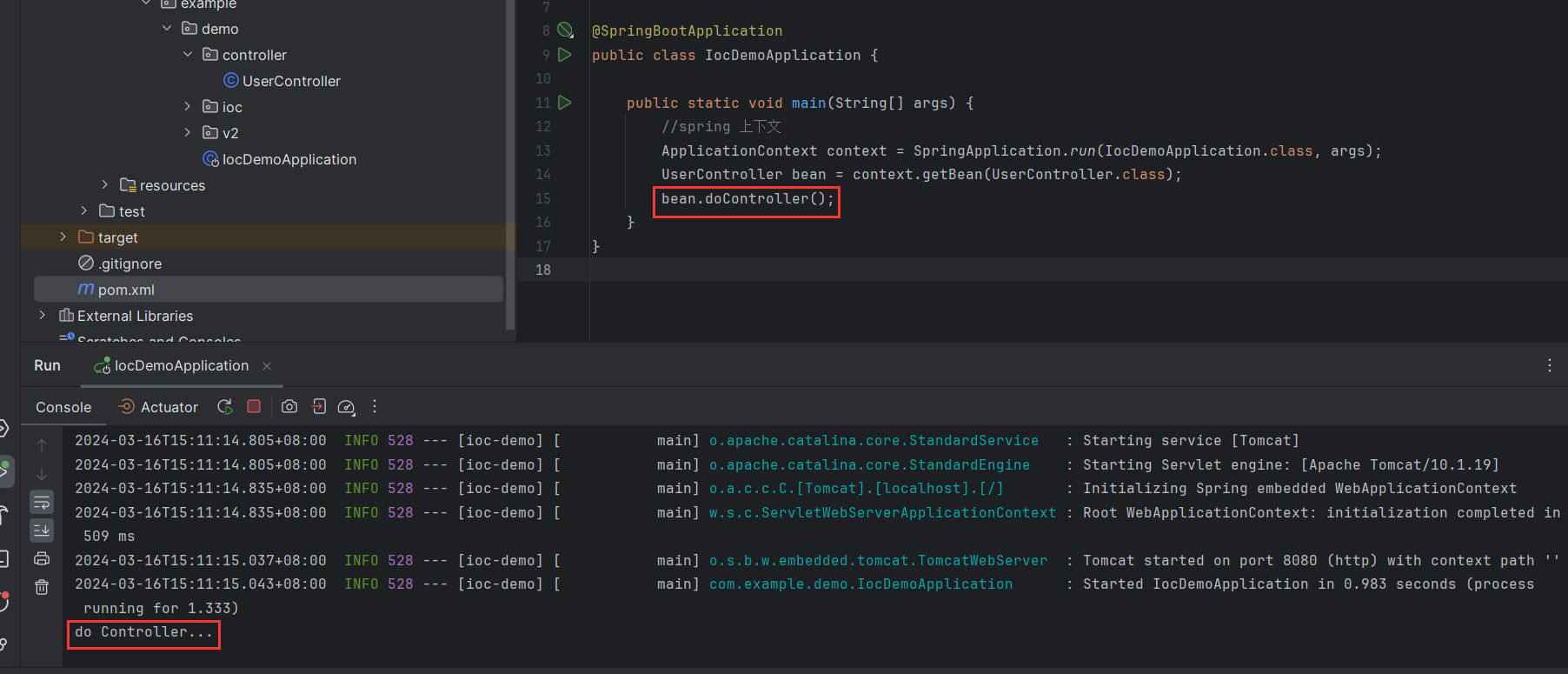Place cursor on bean.doController() line
The height and width of the screenshot is (674, 1568).
click(747, 199)
